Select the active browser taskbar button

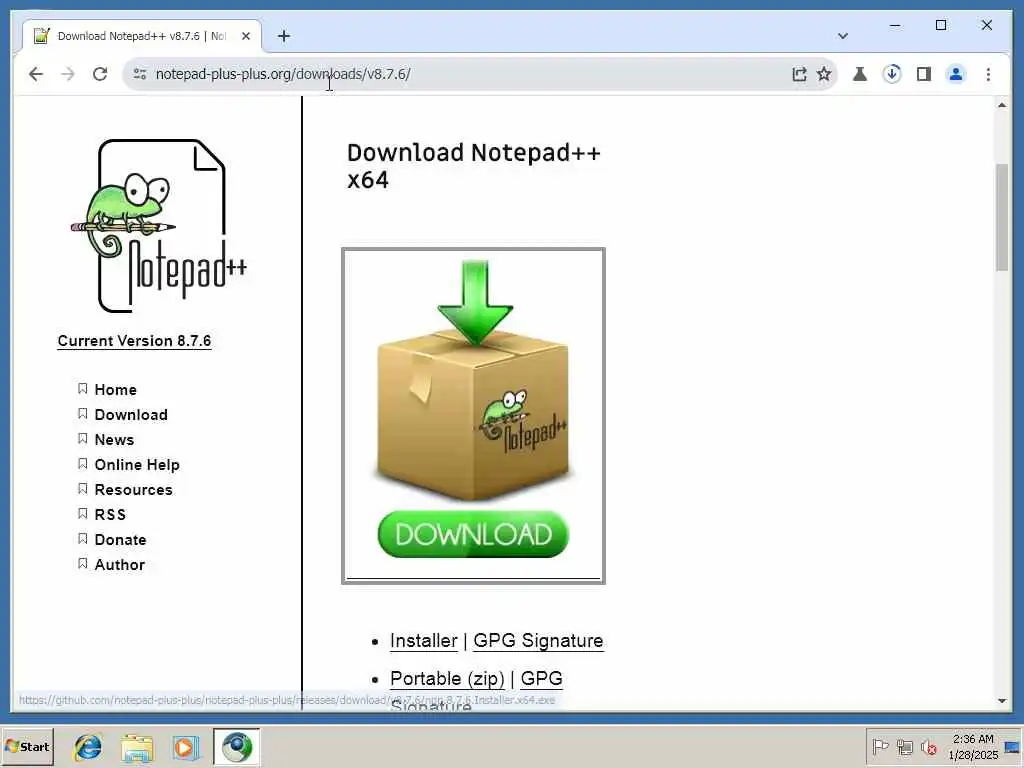coord(236,747)
